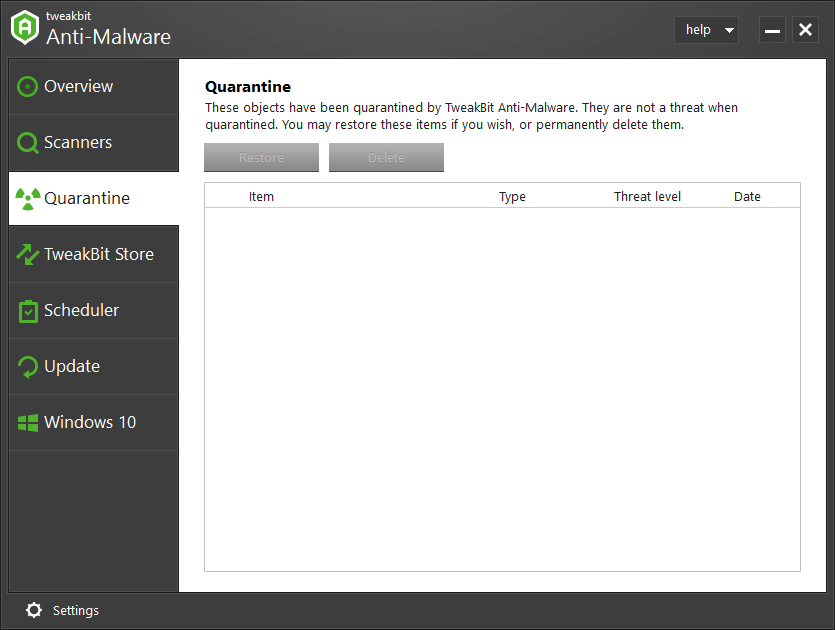The width and height of the screenshot is (835, 630).
Task: Go to the TweakBit Store section
Action: (99, 255)
